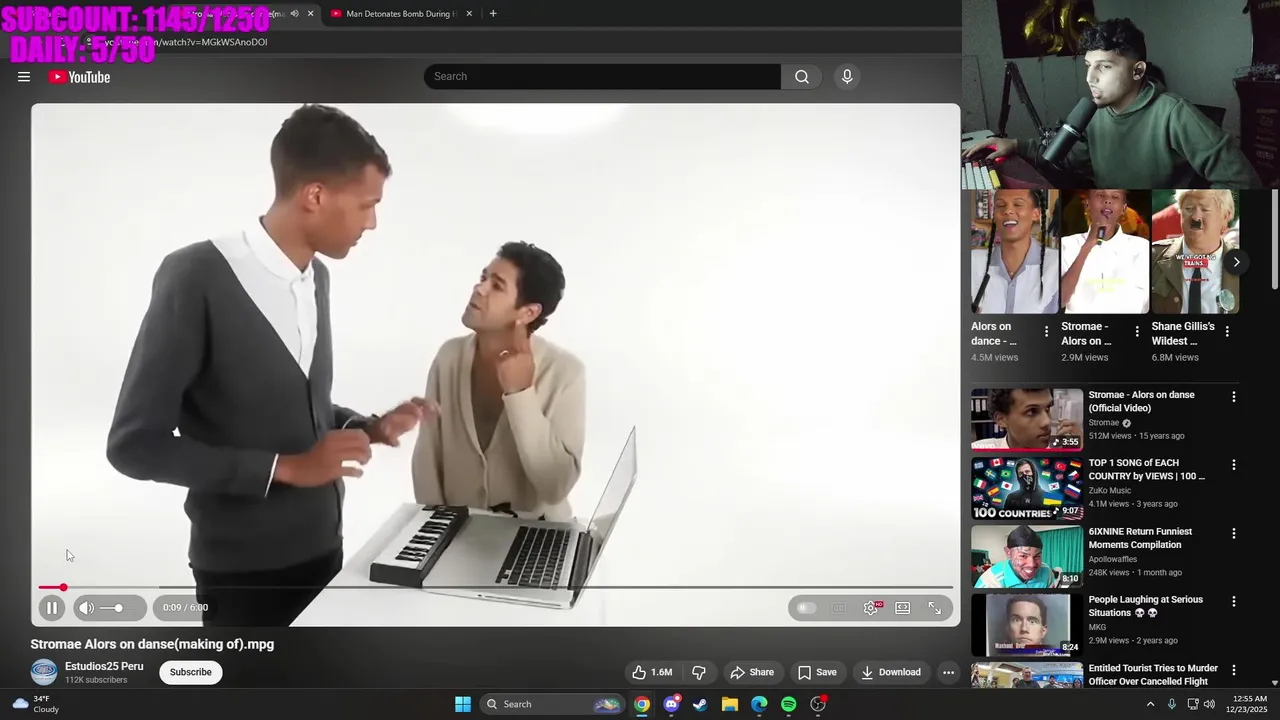The width and height of the screenshot is (1280, 720).
Task: Subscribe to Estudios25 Peru
Action: (x=190, y=672)
